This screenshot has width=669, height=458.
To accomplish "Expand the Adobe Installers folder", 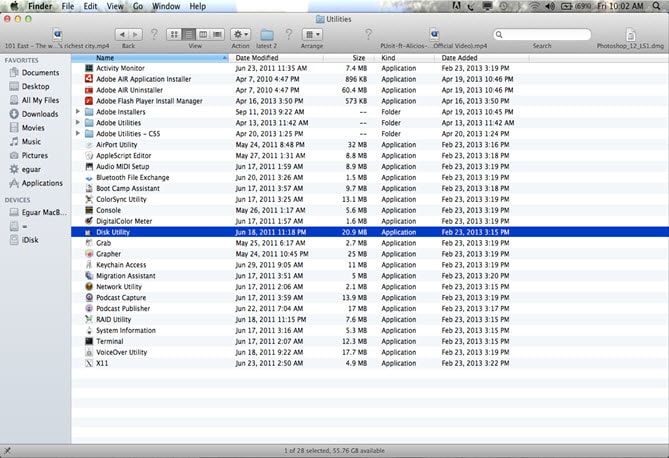I will click(x=78, y=112).
